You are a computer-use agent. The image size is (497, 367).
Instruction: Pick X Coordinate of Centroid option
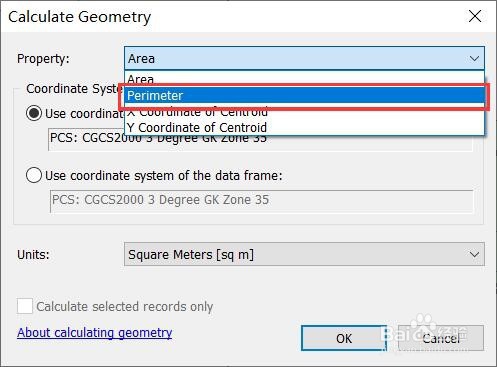tap(304, 112)
